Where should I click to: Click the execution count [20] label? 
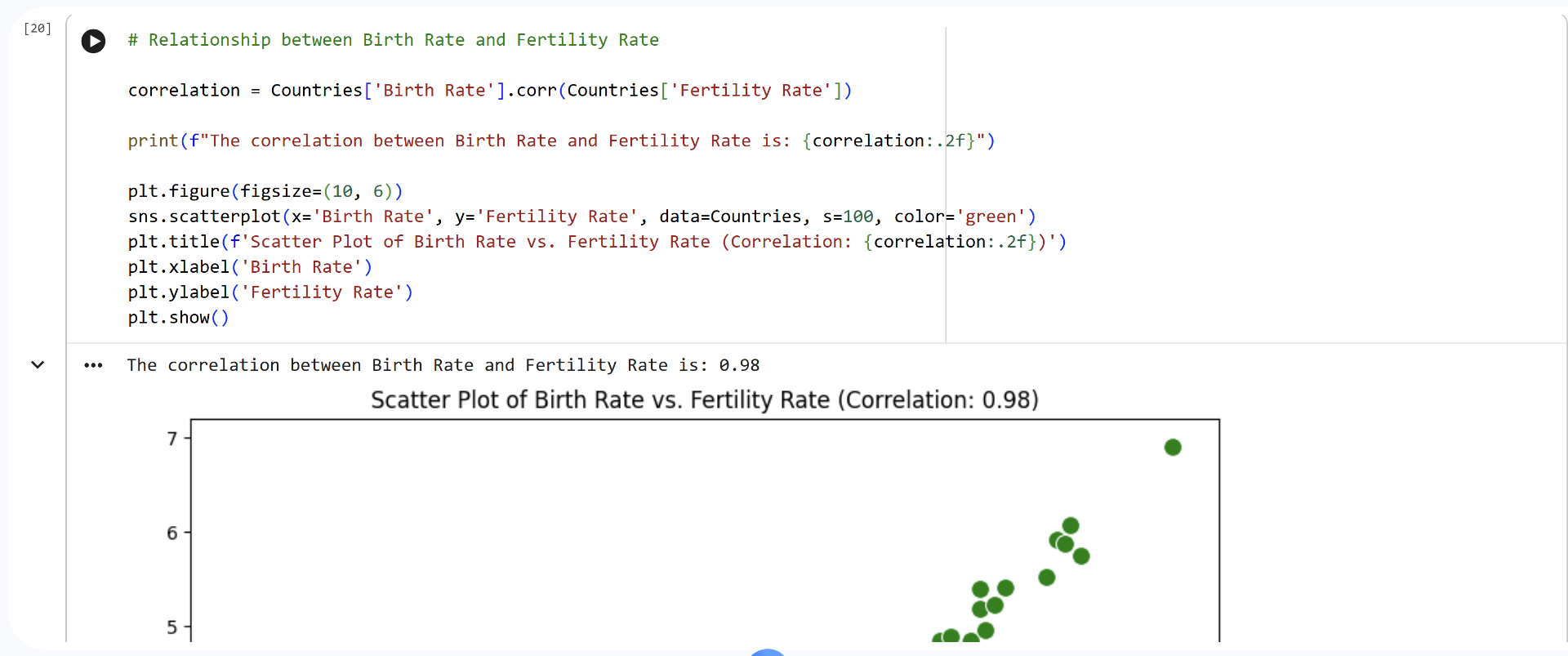[38, 29]
